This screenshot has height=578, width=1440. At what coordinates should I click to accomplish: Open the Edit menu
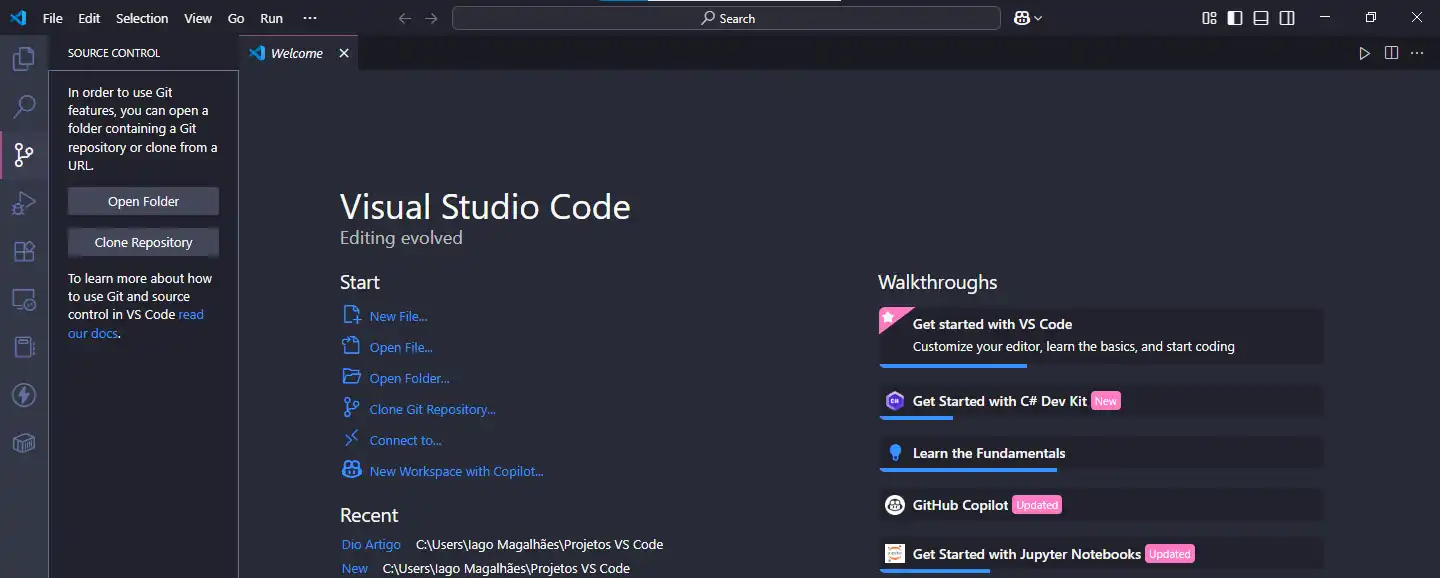click(x=89, y=18)
